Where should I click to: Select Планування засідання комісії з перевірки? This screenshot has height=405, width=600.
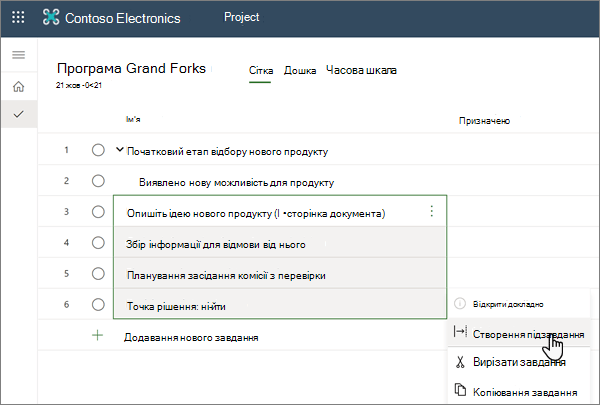(x=226, y=276)
